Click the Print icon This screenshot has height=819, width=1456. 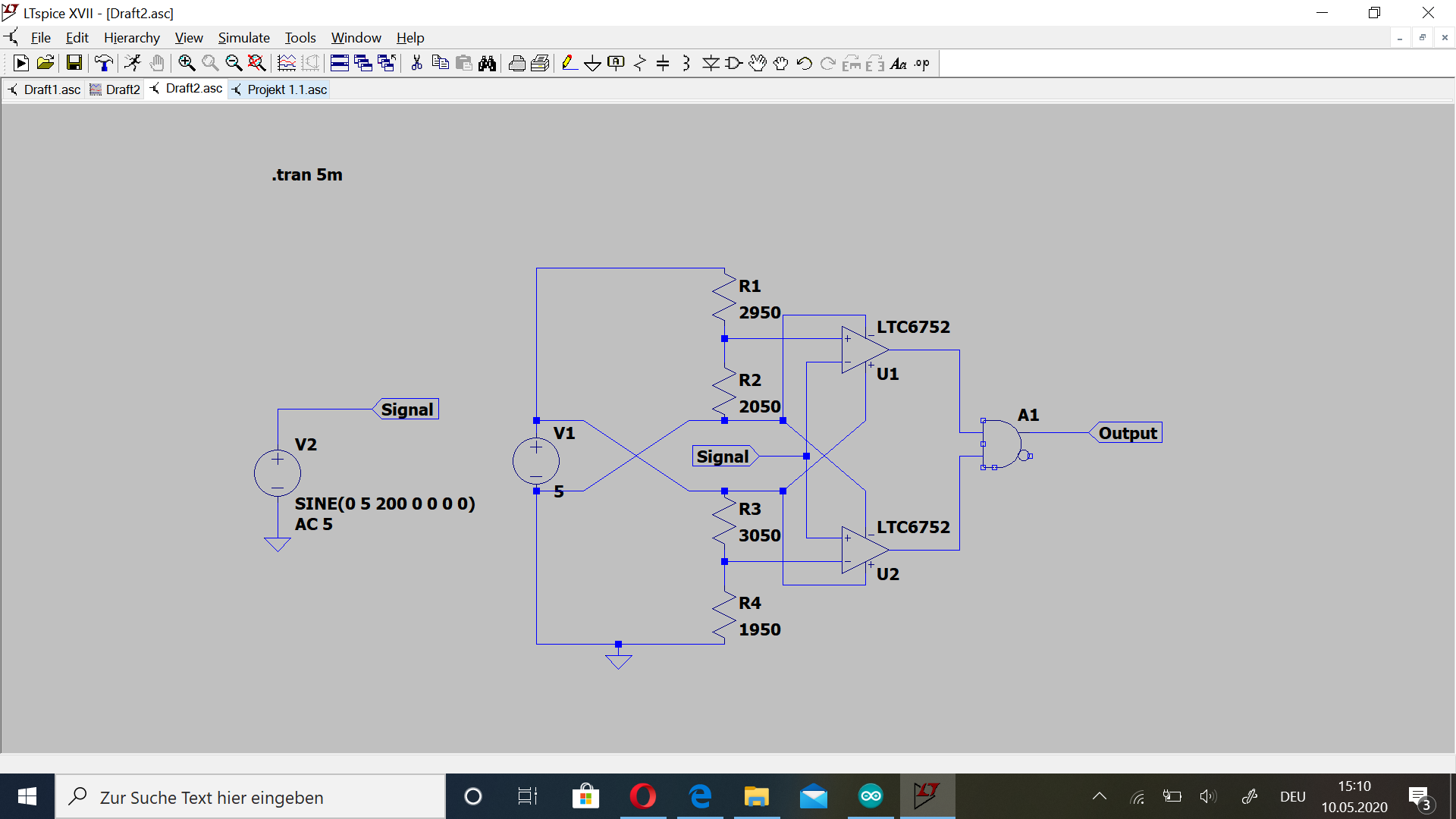(x=516, y=64)
